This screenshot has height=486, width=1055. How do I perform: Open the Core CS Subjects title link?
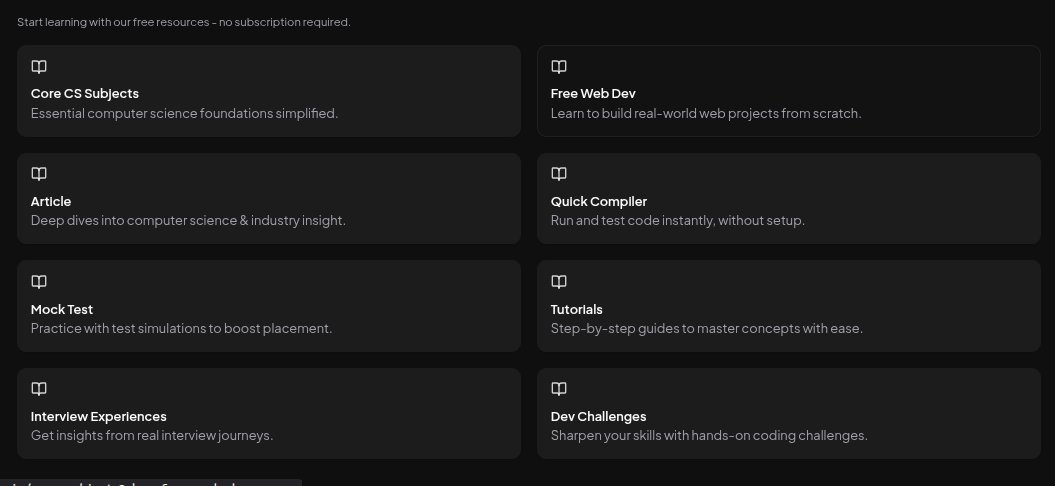85,94
